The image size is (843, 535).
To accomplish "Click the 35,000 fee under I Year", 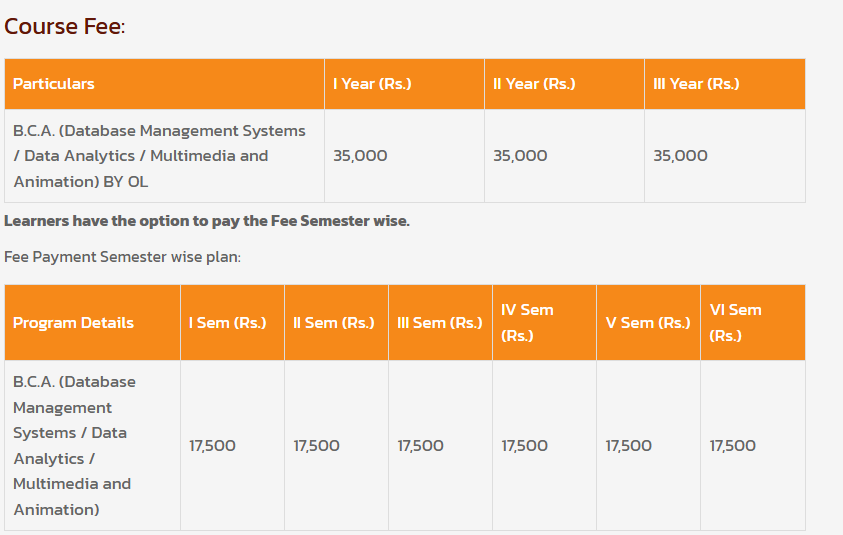I will pyautogui.click(x=360, y=156).
